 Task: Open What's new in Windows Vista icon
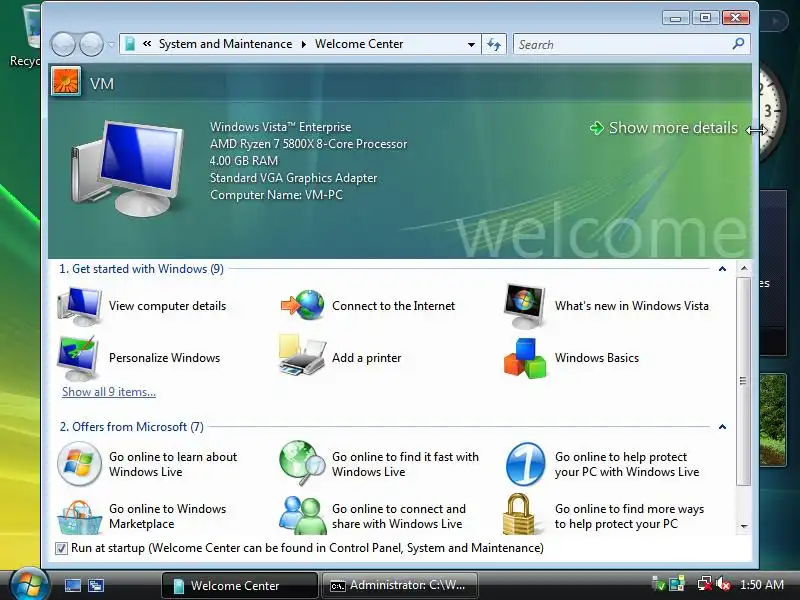(524, 306)
